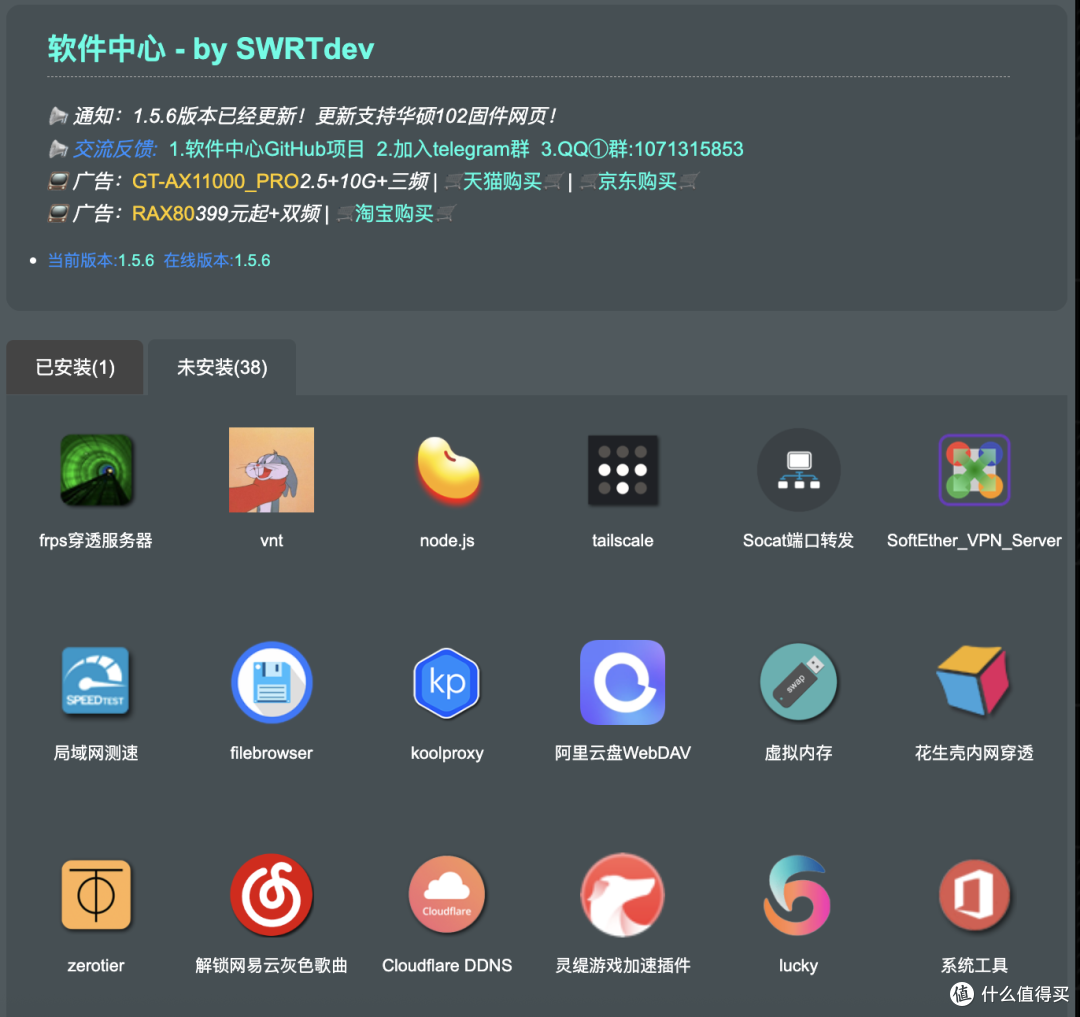Screen dimensions: 1080x1017
Task: Open the 天猫购买 shopping link
Action: (503, 181)
